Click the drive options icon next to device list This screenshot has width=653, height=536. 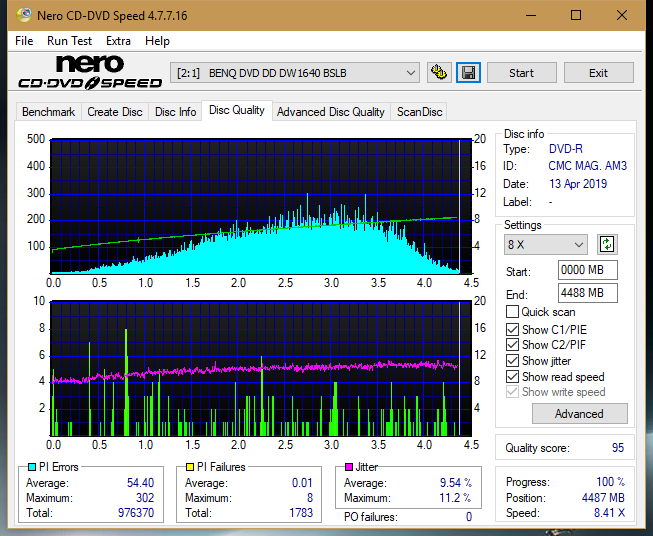439,73
